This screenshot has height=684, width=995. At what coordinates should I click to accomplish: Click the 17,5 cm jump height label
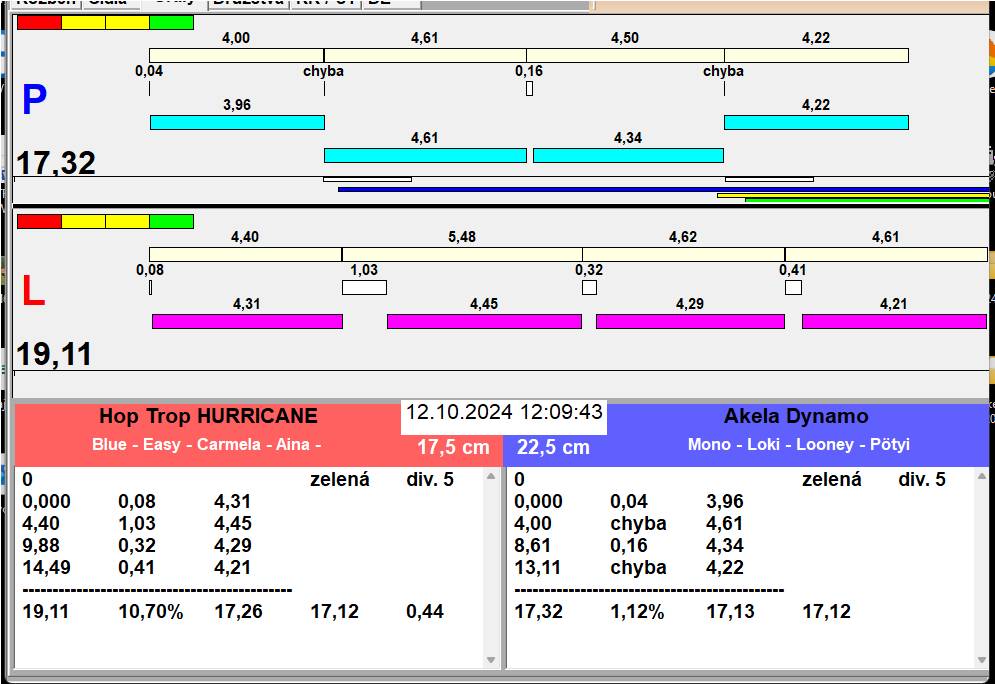[453, 447]
